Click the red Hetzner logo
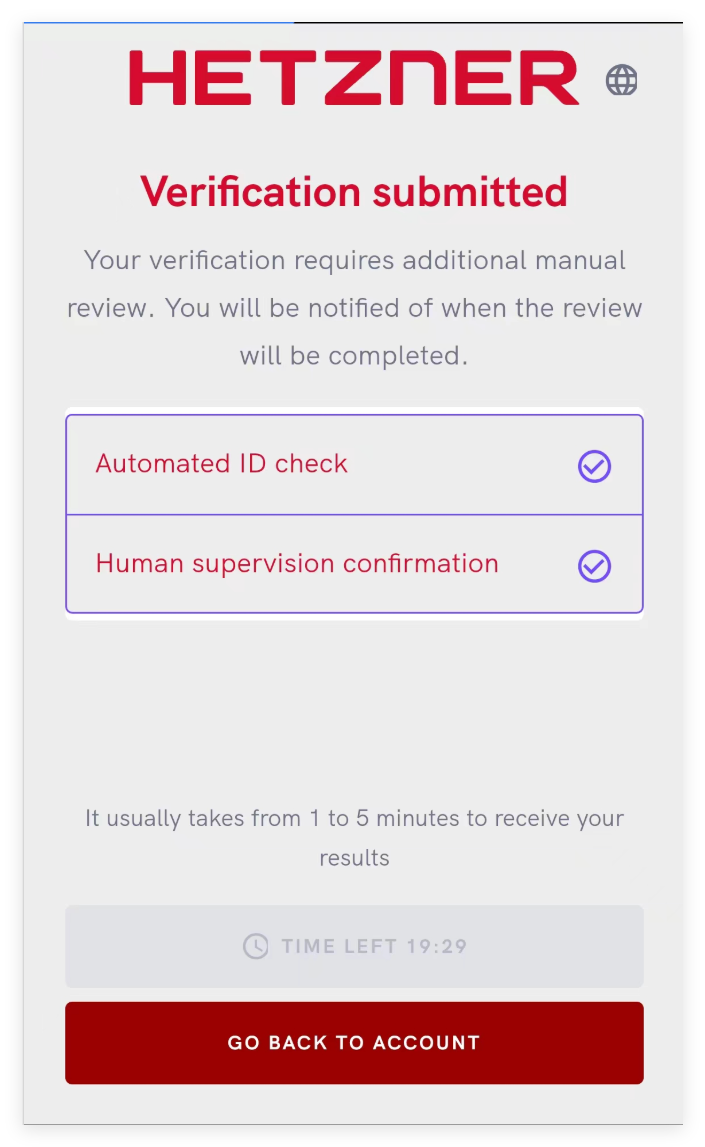 (x=354, y=79)
